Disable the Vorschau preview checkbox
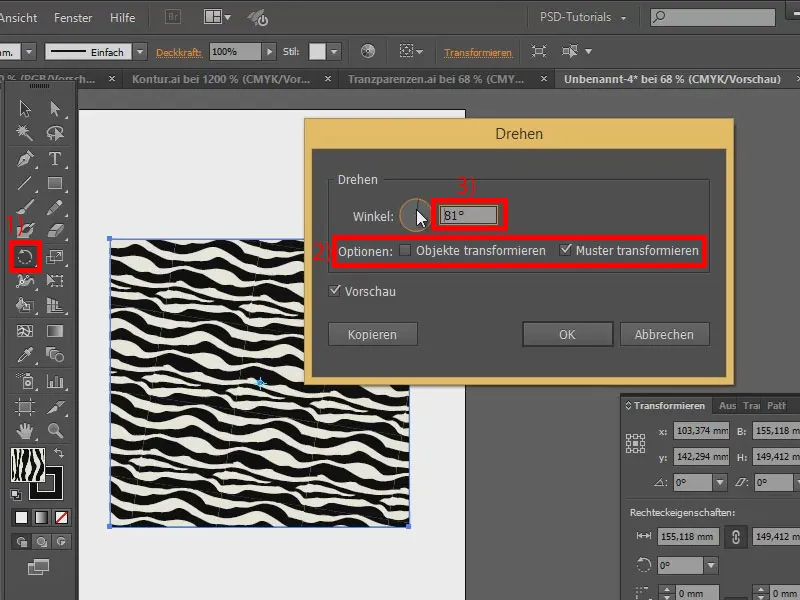This screenshot has height=600, width=800. [x=335, y=291]
